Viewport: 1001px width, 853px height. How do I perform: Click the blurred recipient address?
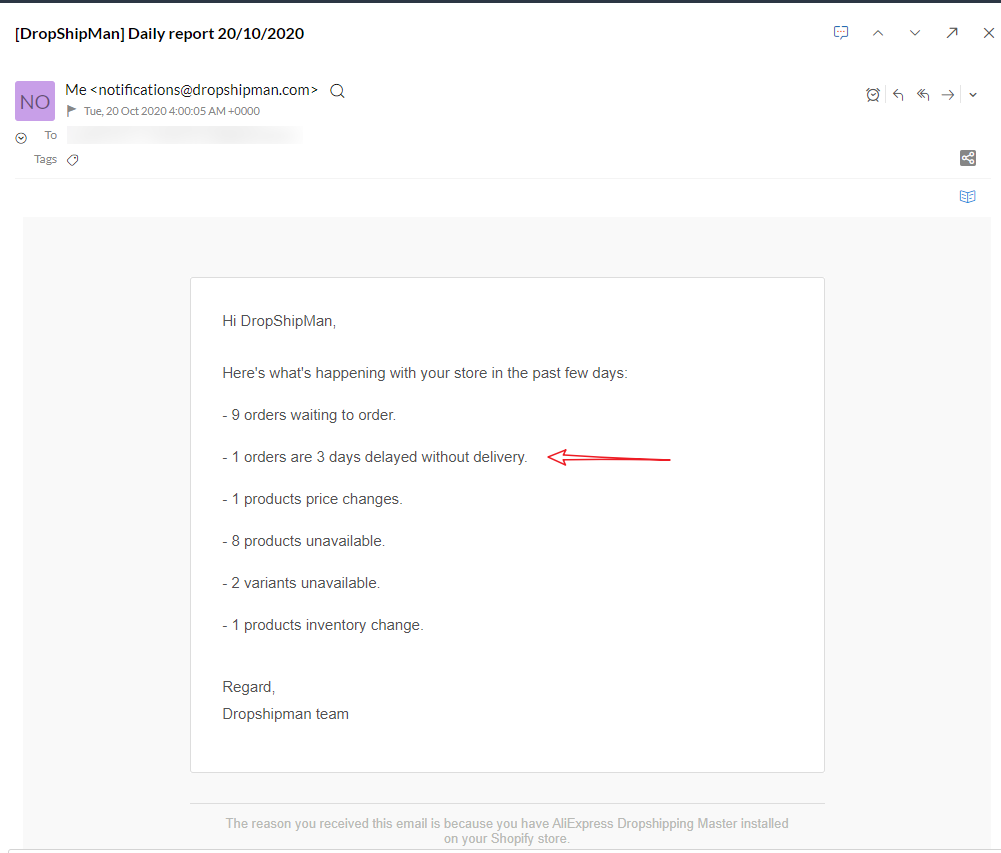184,135
